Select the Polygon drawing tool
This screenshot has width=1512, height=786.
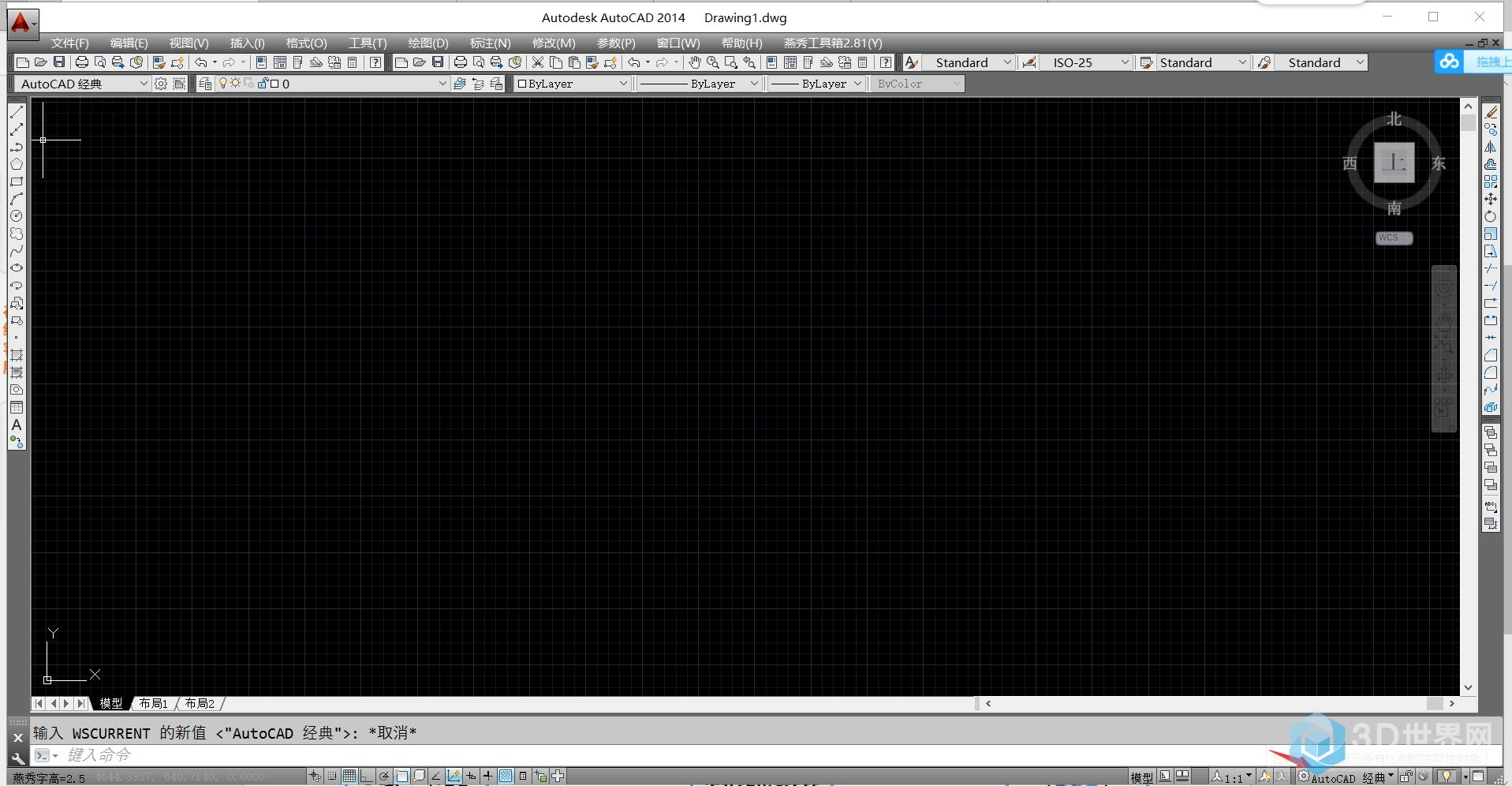17,164
